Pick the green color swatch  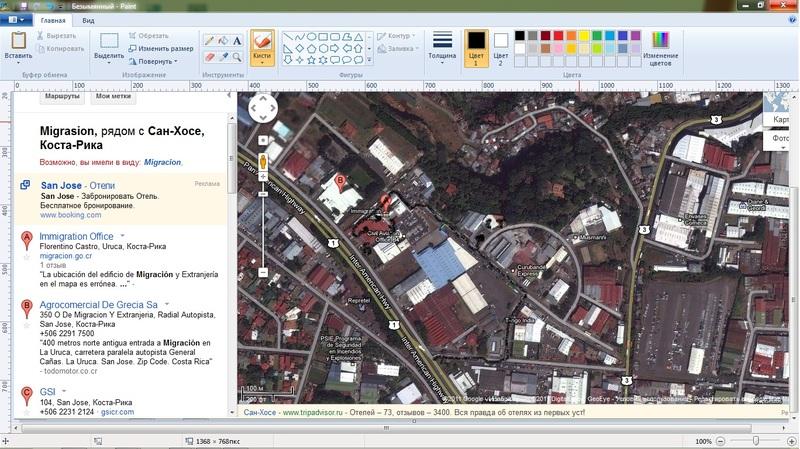point(597,35)
